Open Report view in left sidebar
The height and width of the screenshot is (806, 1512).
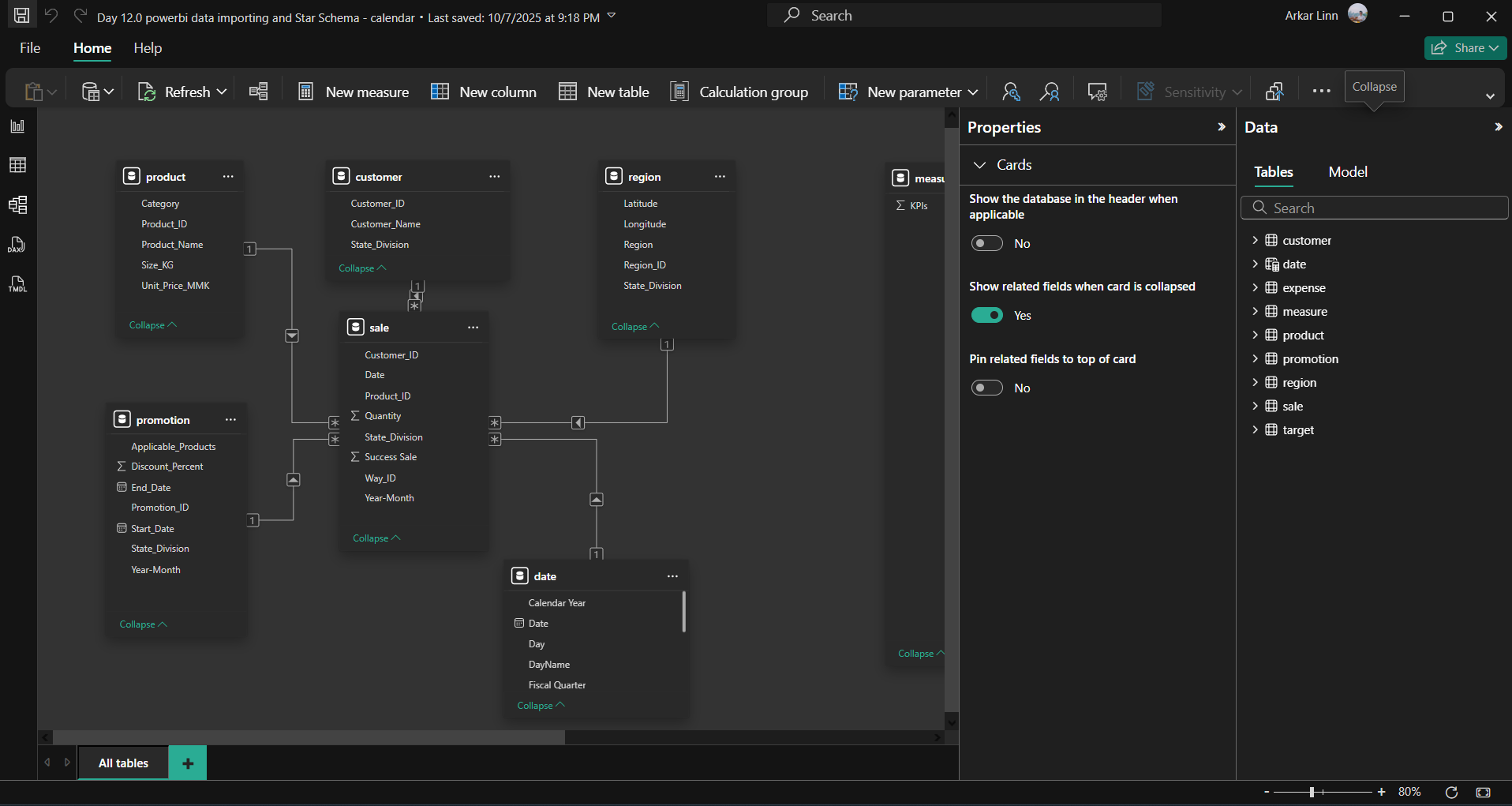click(17, 126)
